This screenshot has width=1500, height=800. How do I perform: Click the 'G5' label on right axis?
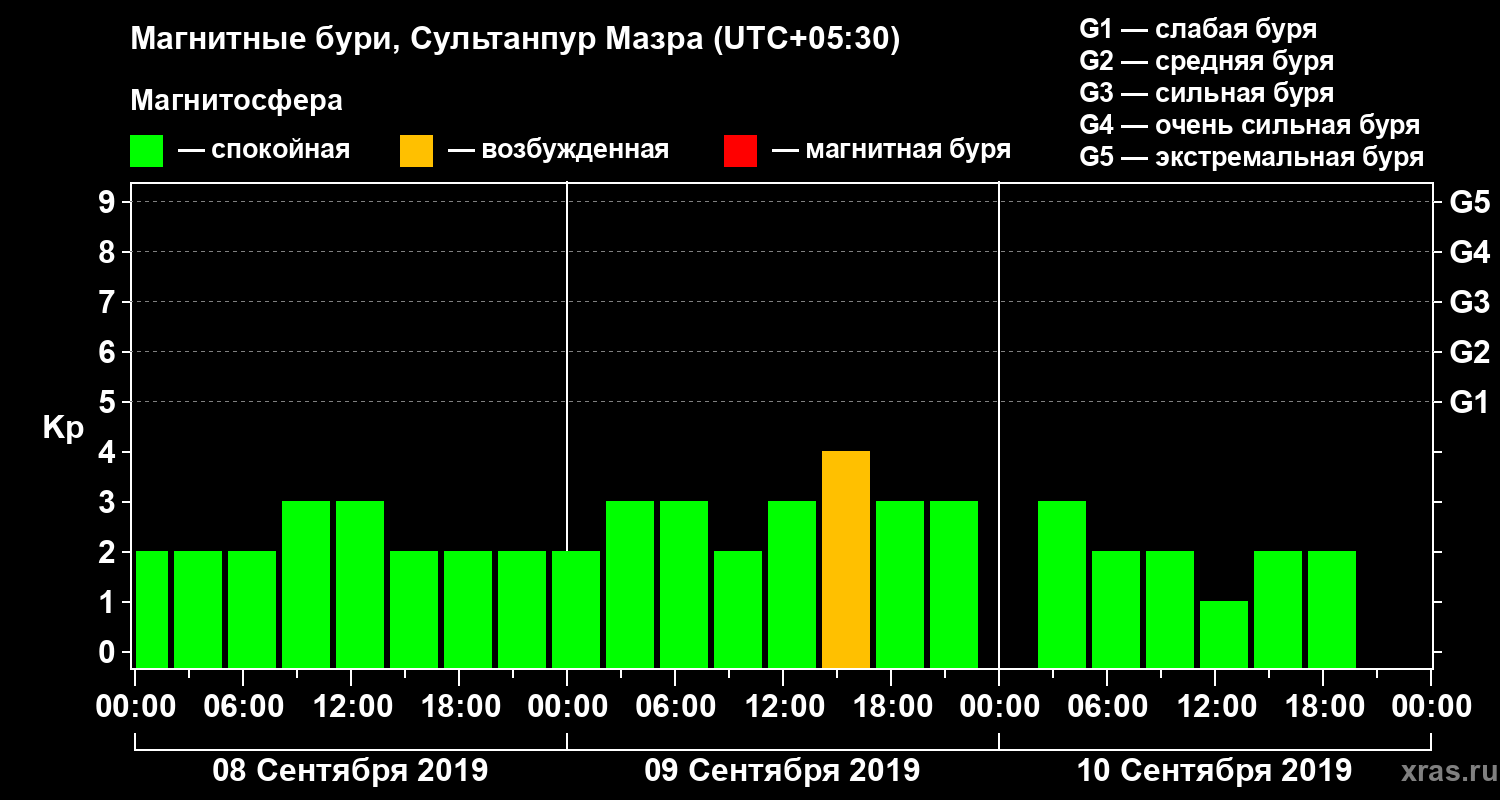[x=1469, y=203]
